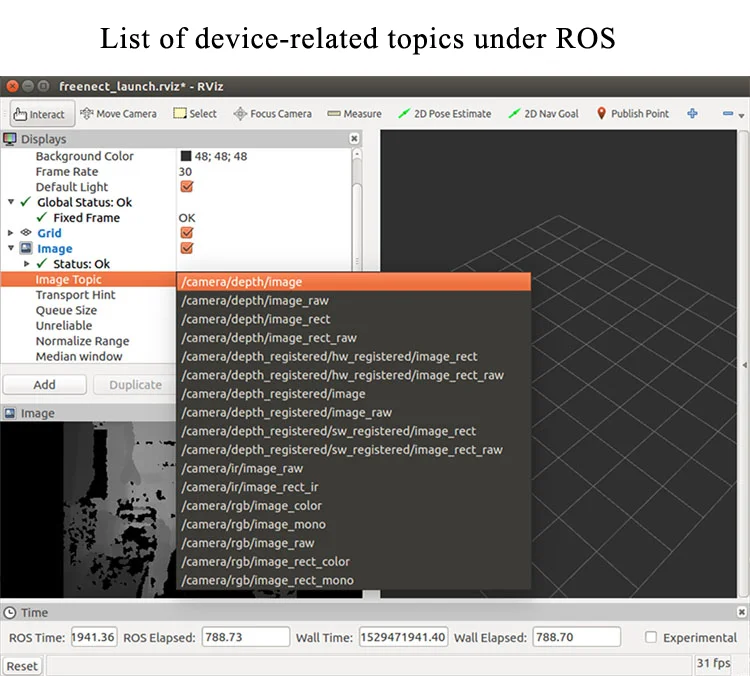Click the Duplicate button
Image resolution: width=750 pixels, height=676 pixels.
tap(135, 385)
